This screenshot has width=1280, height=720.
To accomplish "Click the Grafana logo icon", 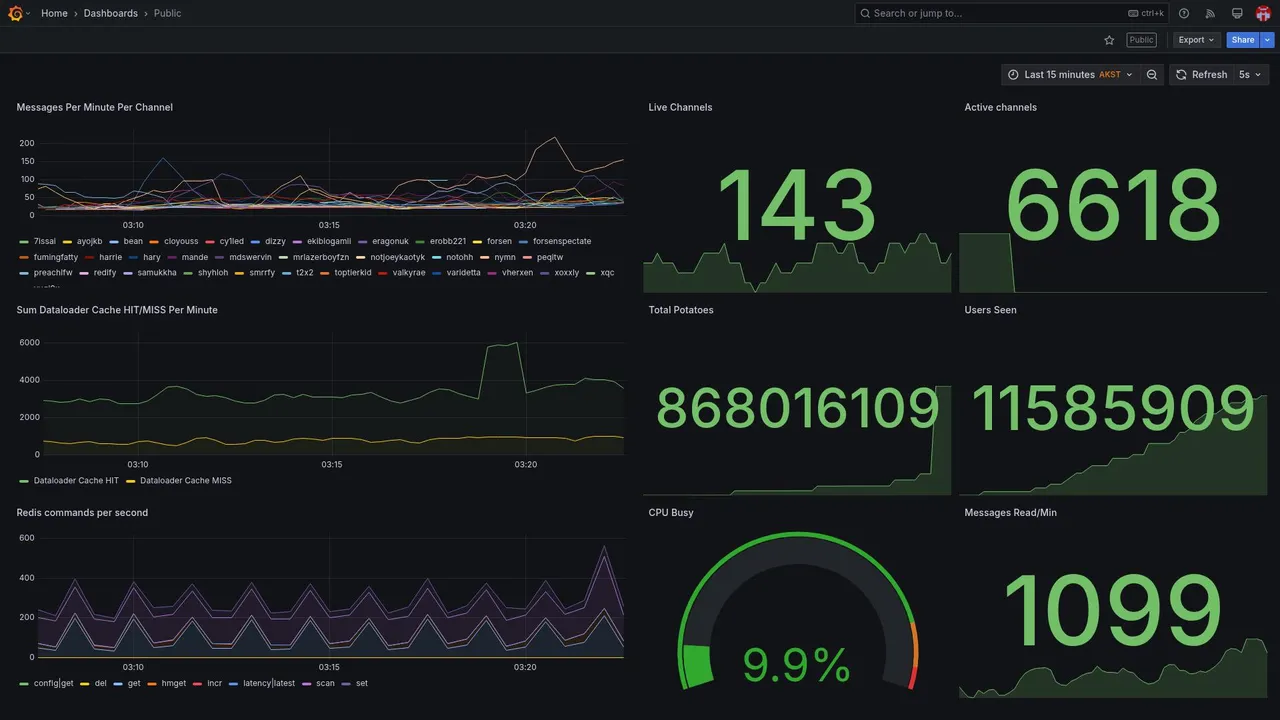I will [x=16, y=13].
